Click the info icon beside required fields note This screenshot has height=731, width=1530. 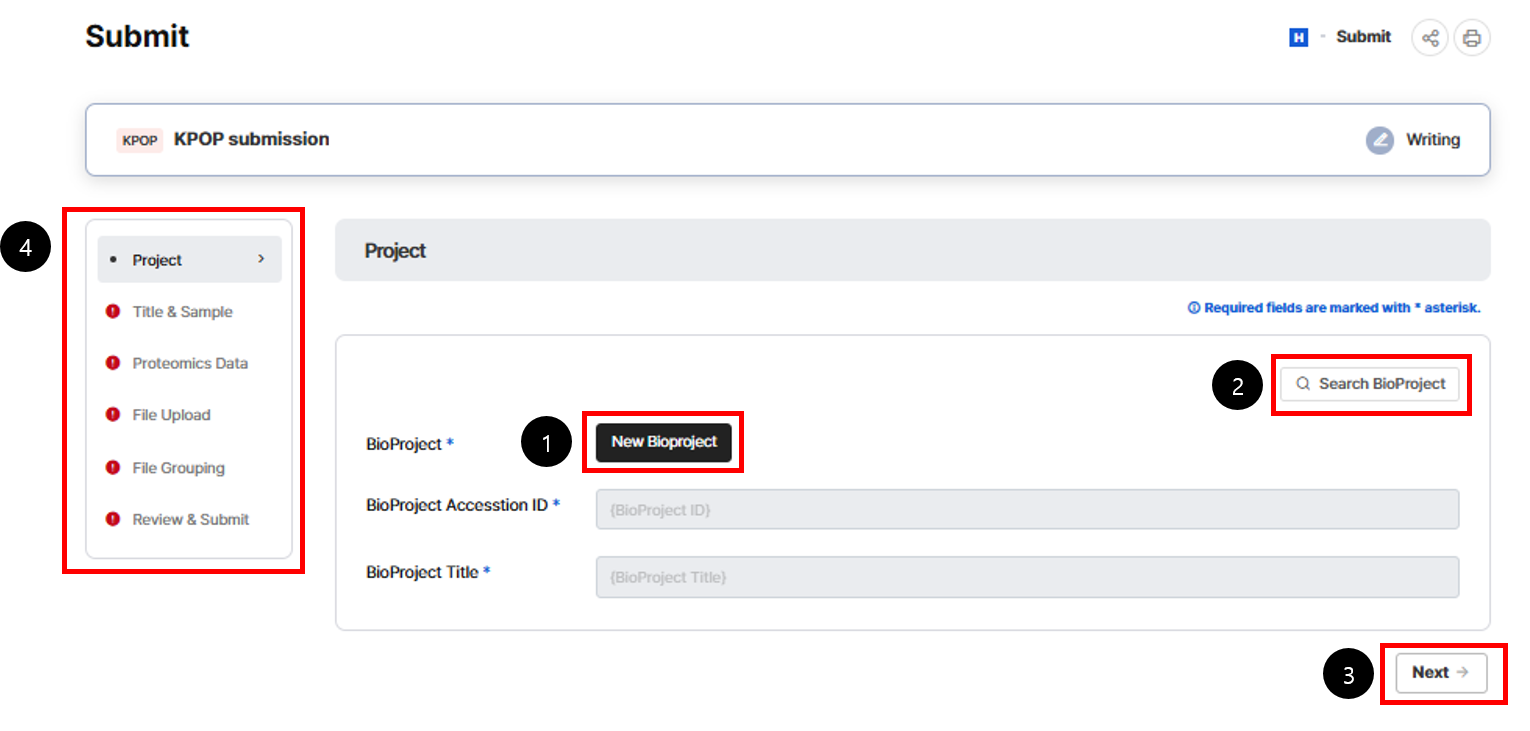[1193, 308]
